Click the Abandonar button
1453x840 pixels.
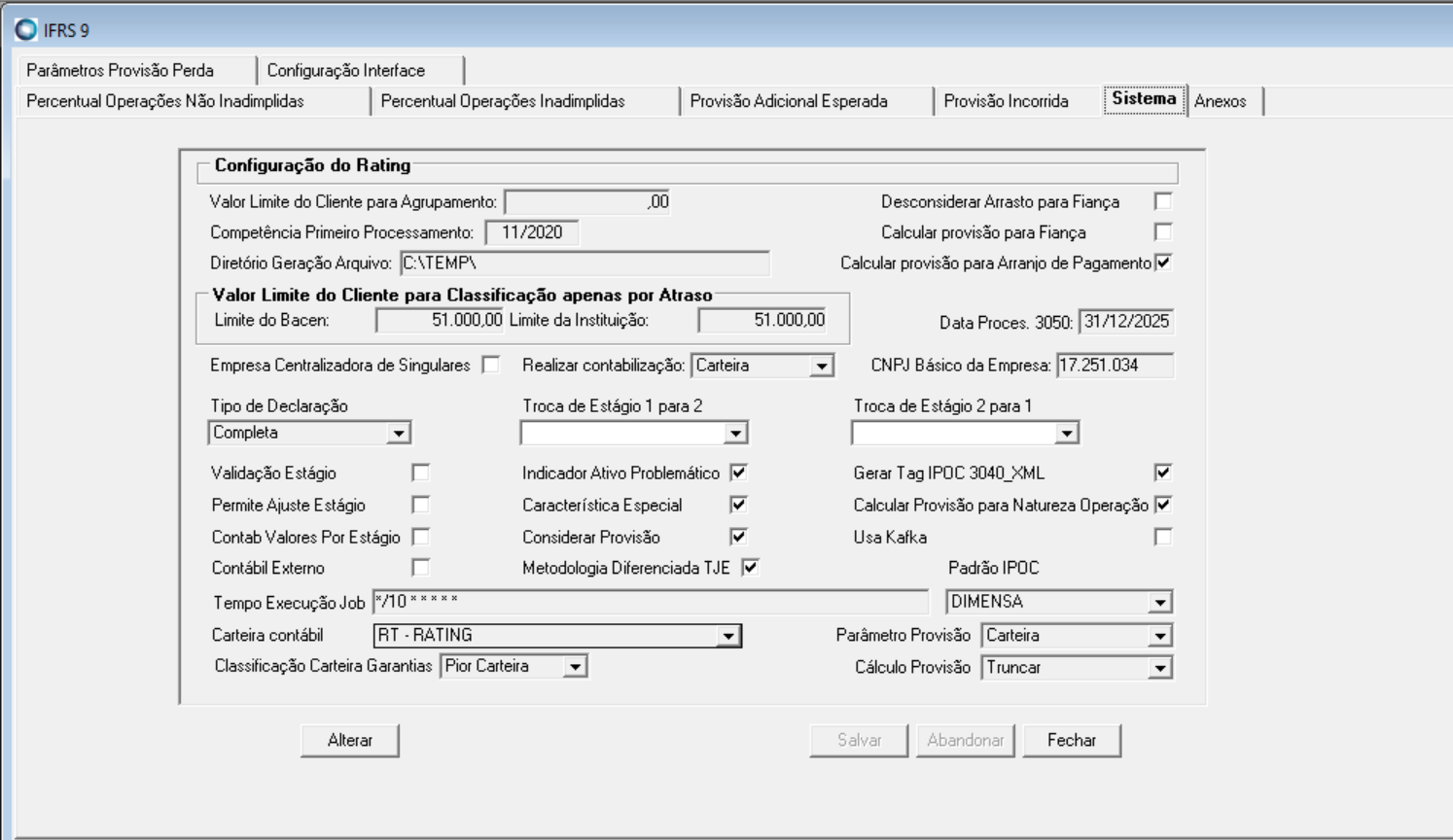[966, 741]
